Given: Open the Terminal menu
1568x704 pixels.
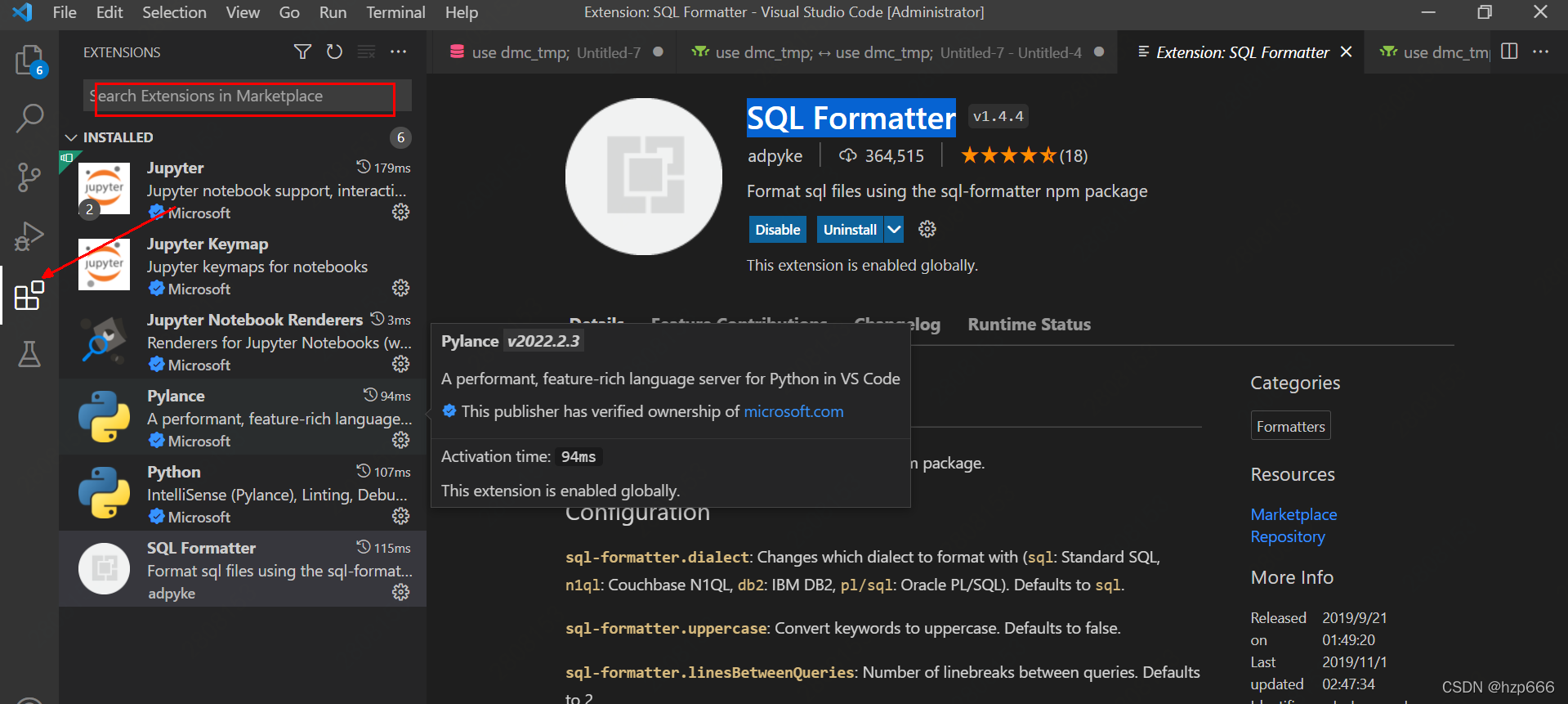Looking at the screenshot, I should pyautogui.click(x=395, y=12).
